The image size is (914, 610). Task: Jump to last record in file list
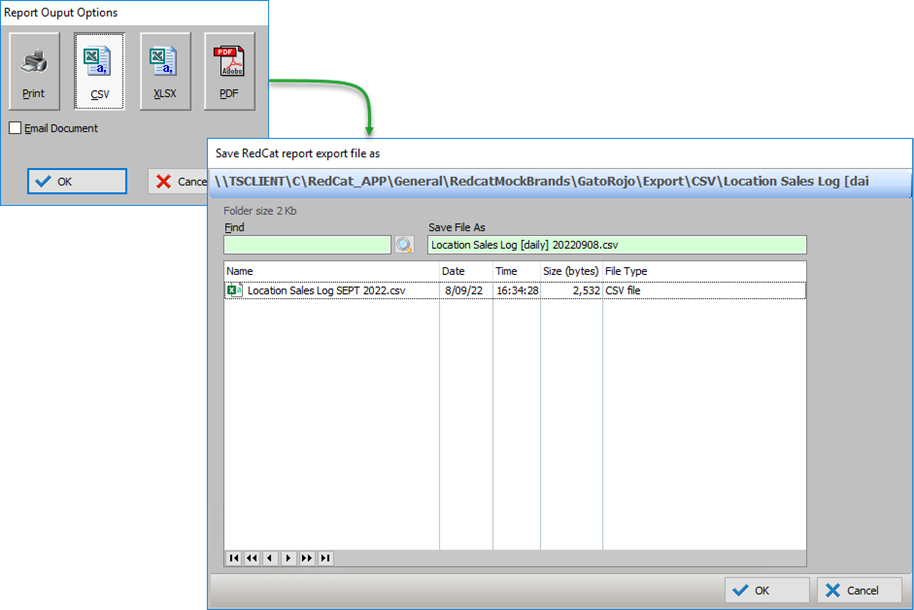[325, 558]
